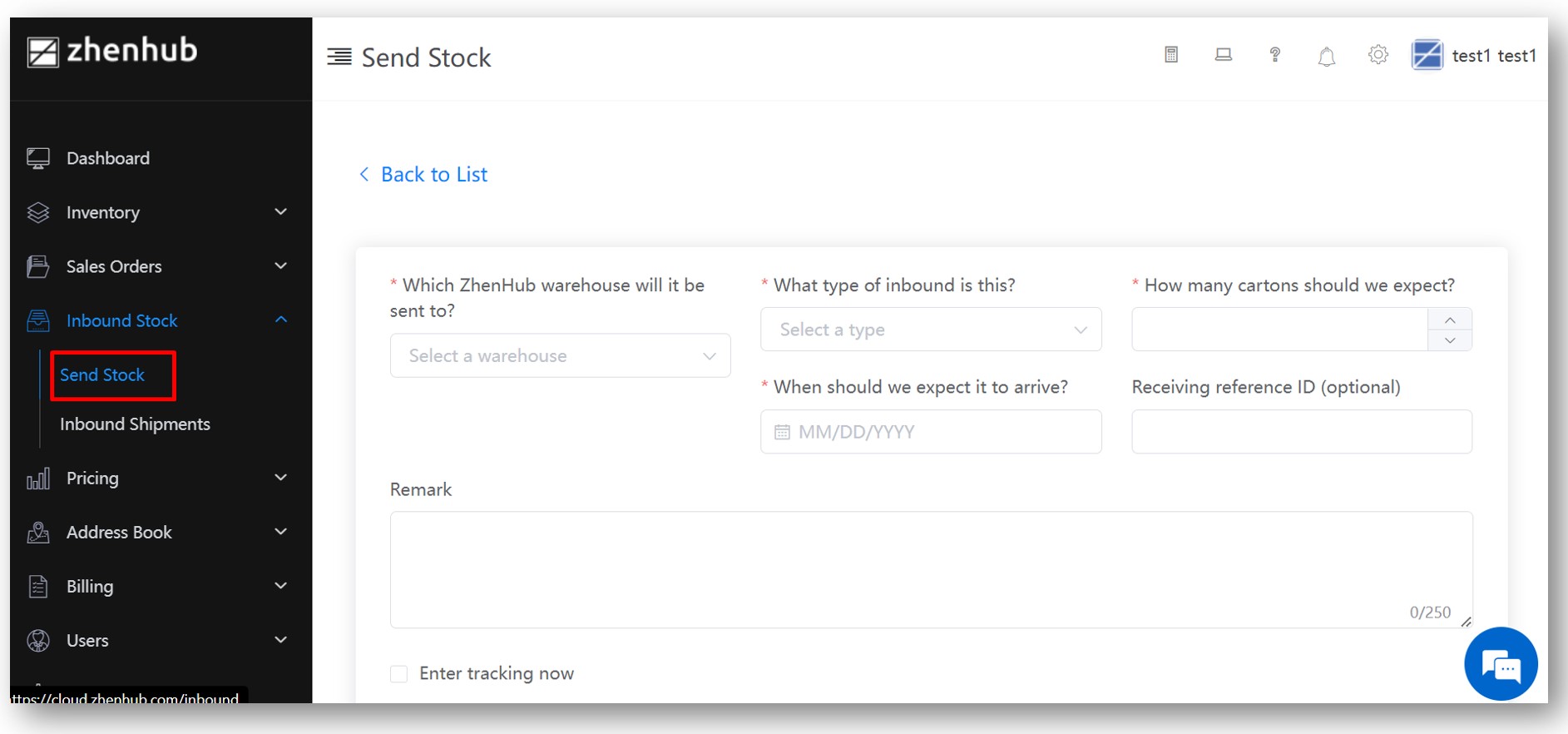Increase carton count with up arrow
This screenshot has height=734, width=1568.
1450,320
